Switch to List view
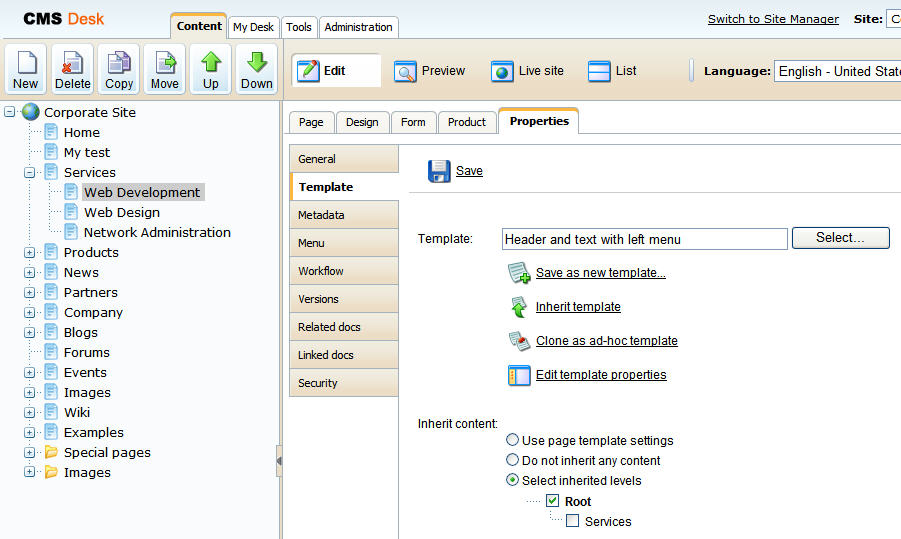The height and width of the screenshot is (539, 901). [612, 71]
